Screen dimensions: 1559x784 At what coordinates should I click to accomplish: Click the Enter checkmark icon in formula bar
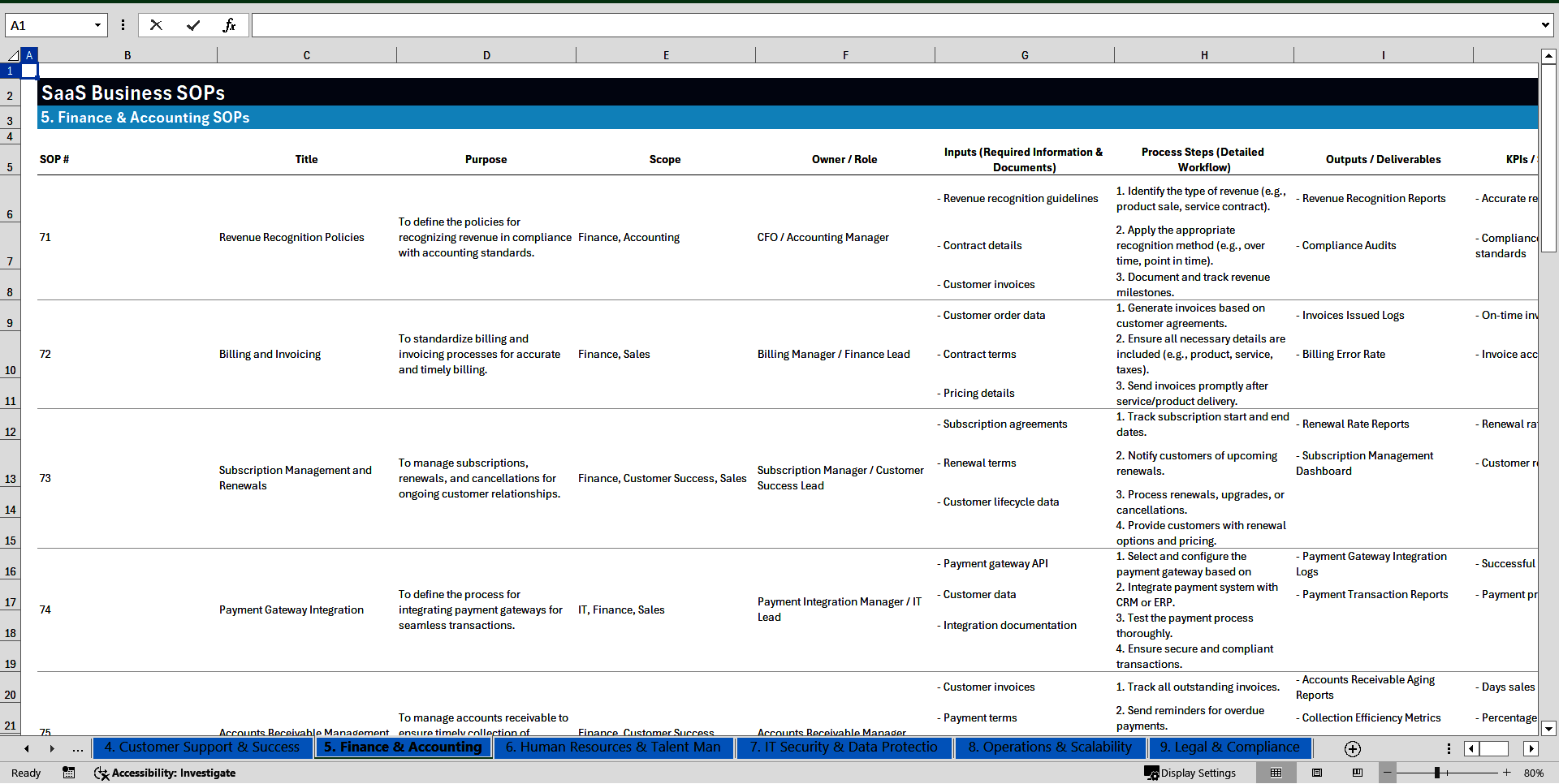click(193, 25)
